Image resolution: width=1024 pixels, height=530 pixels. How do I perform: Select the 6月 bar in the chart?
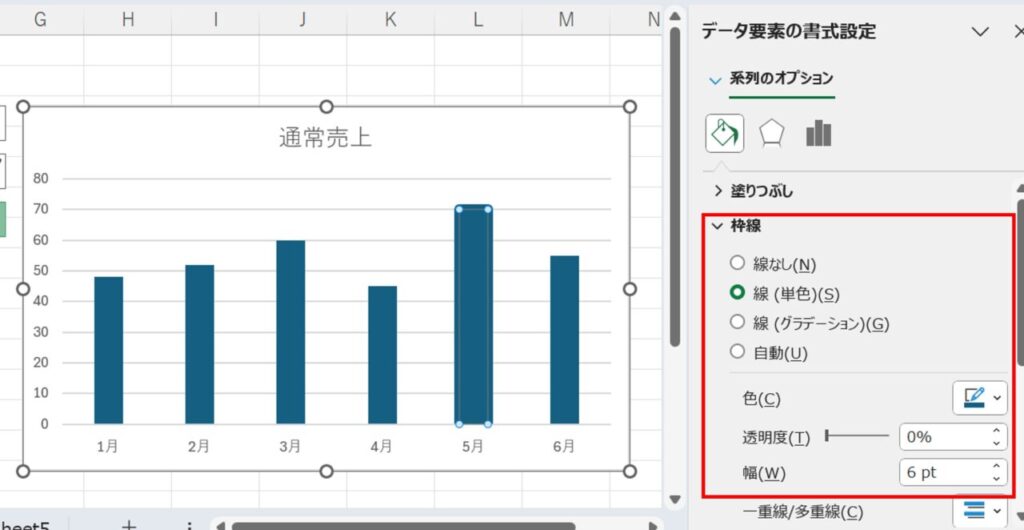point(564,339)
